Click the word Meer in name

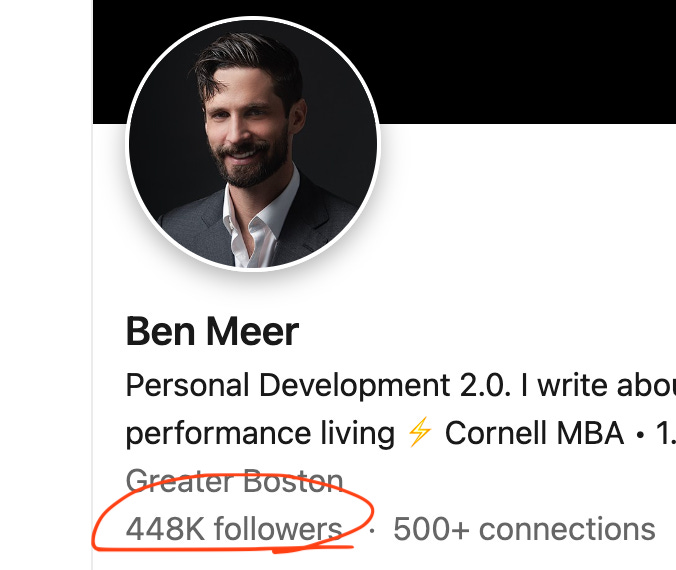point(253,331)
